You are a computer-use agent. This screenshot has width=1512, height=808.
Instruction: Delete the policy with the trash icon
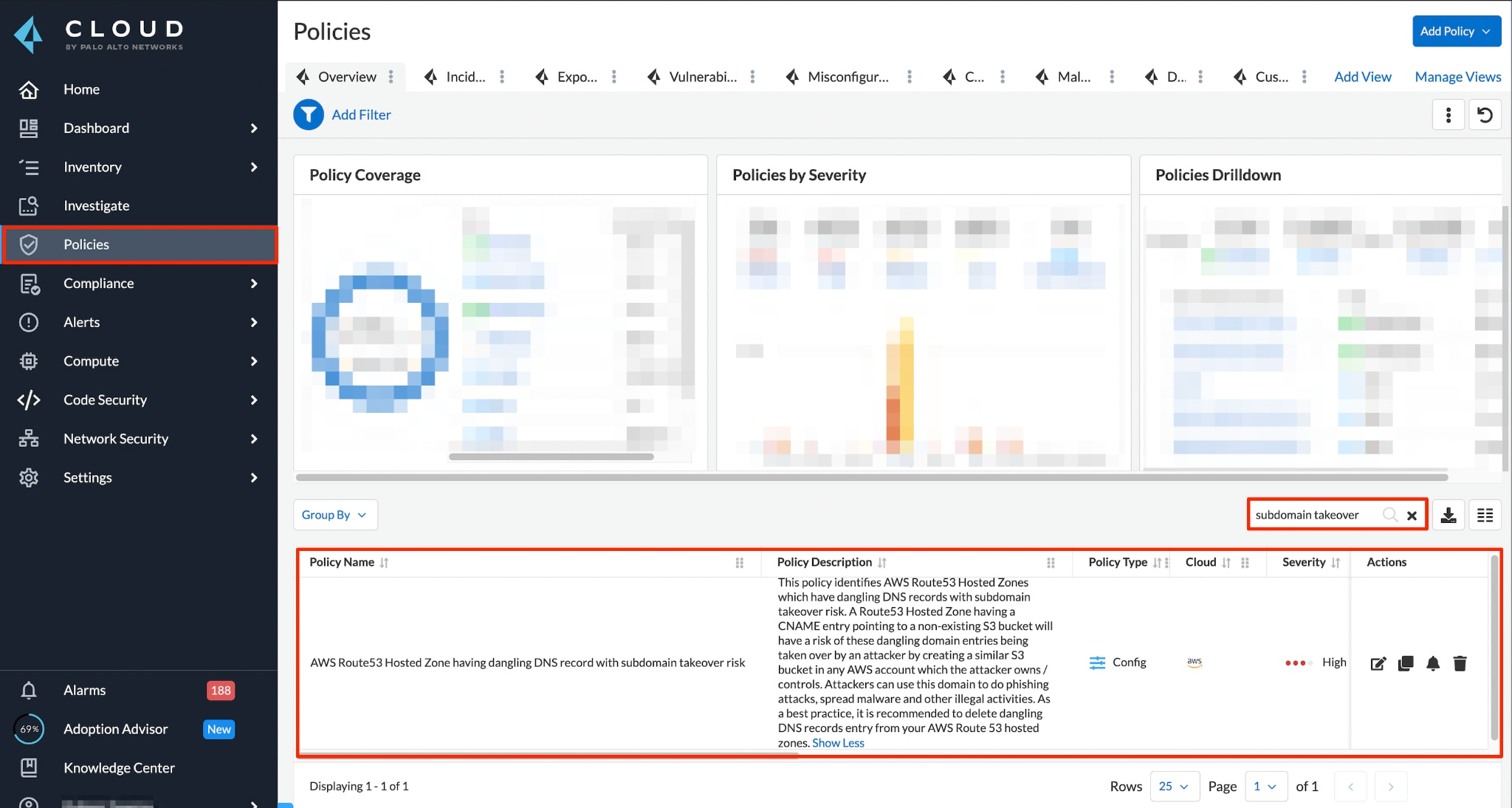click(x=1460, y=663)
